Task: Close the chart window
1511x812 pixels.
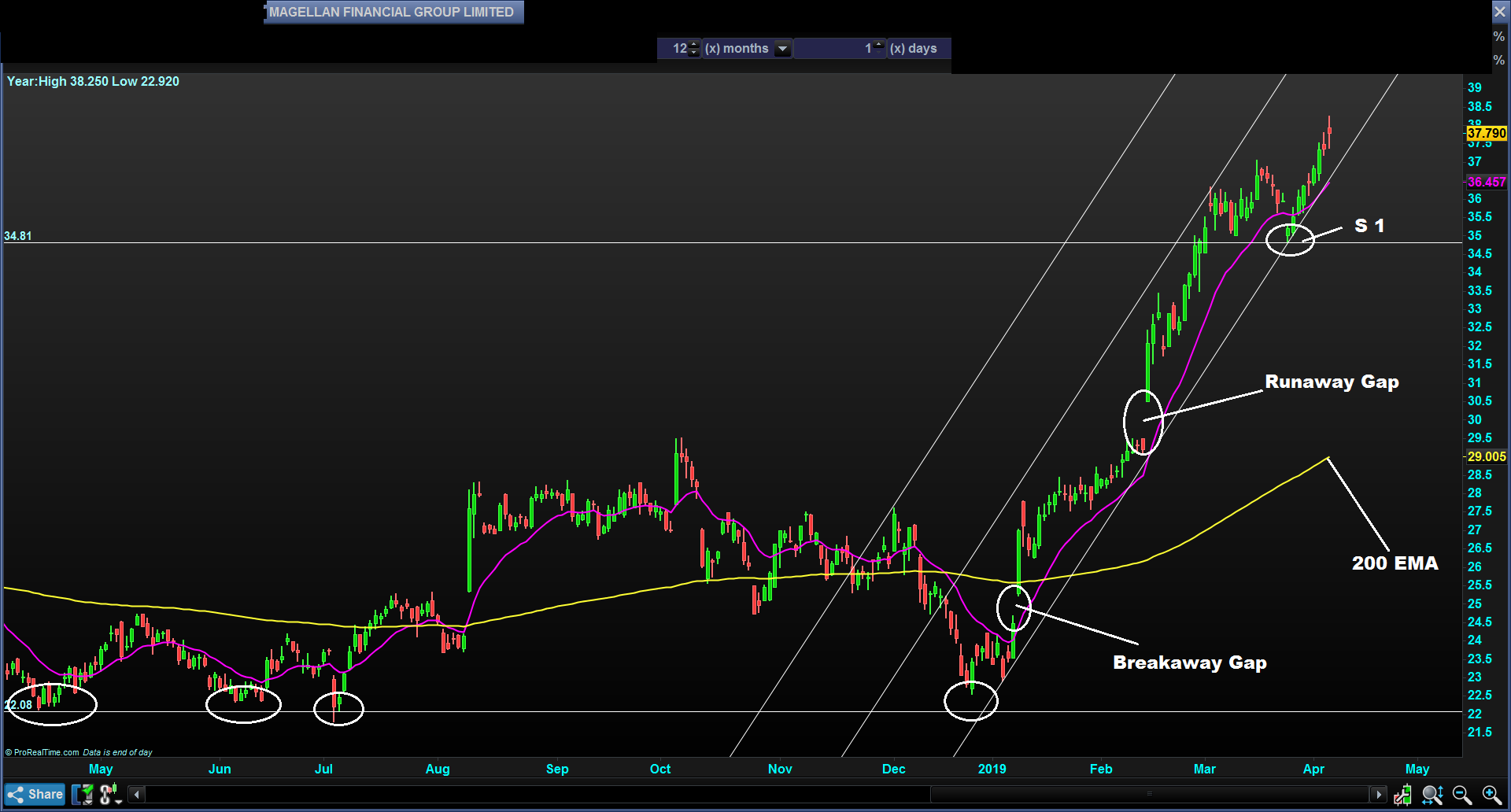Action: [x=1500, y=12]
